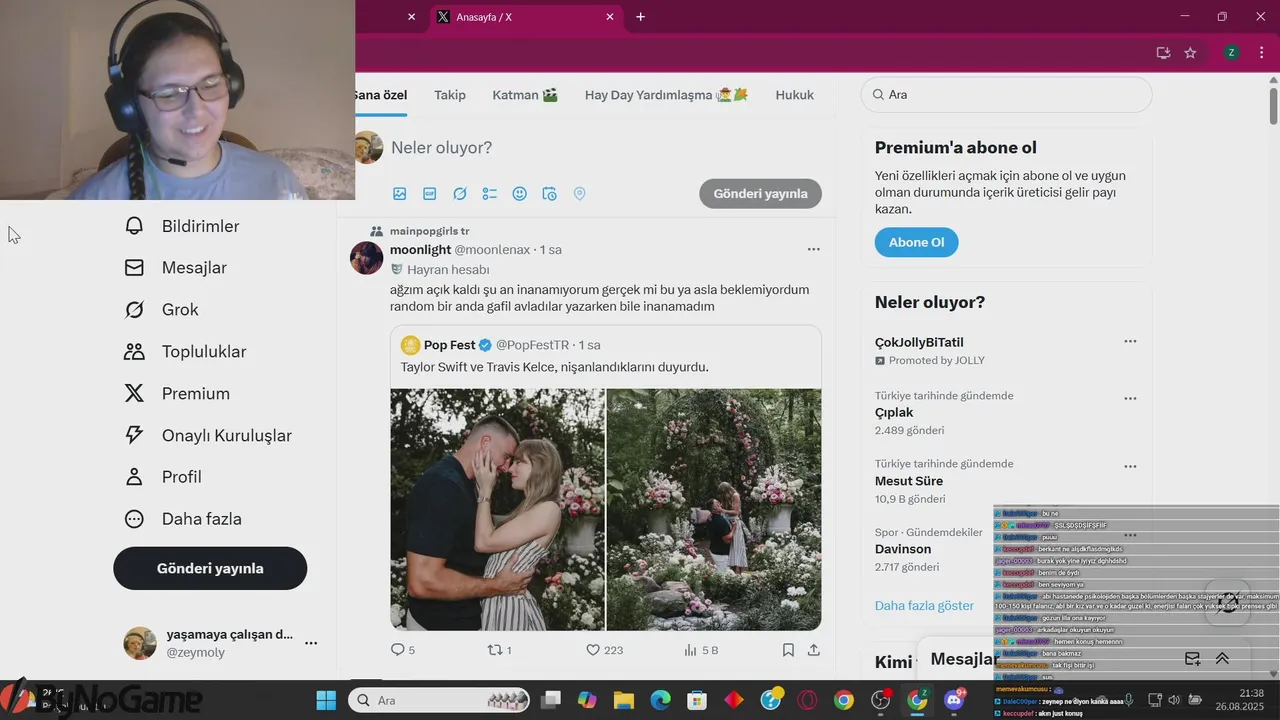Share the moonlight tweet
The image size is (1280, 720).
pos(814,650)
